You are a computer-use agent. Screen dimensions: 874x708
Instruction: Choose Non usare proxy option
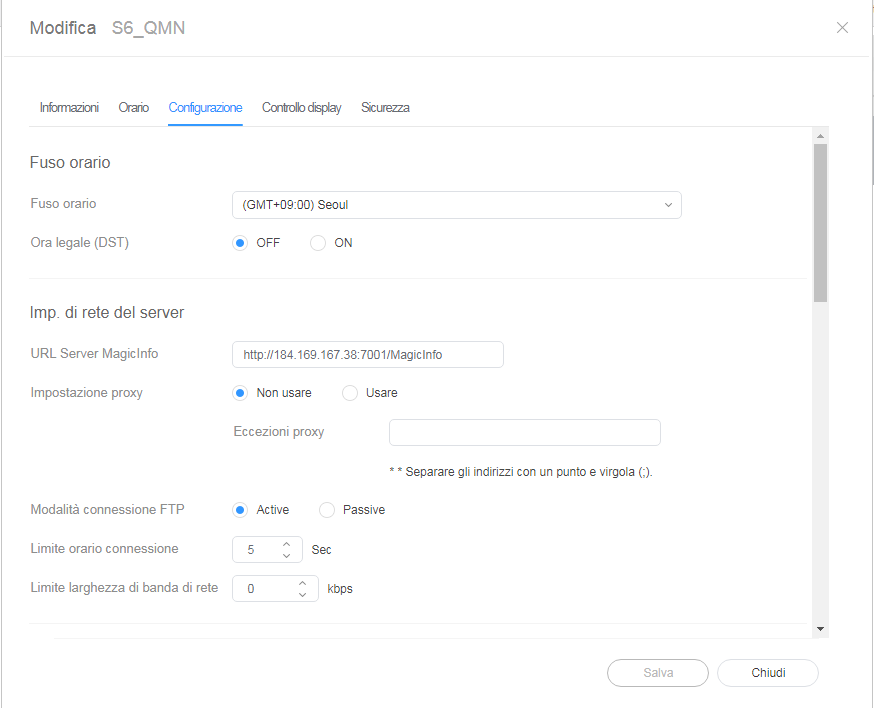[240, 393]
